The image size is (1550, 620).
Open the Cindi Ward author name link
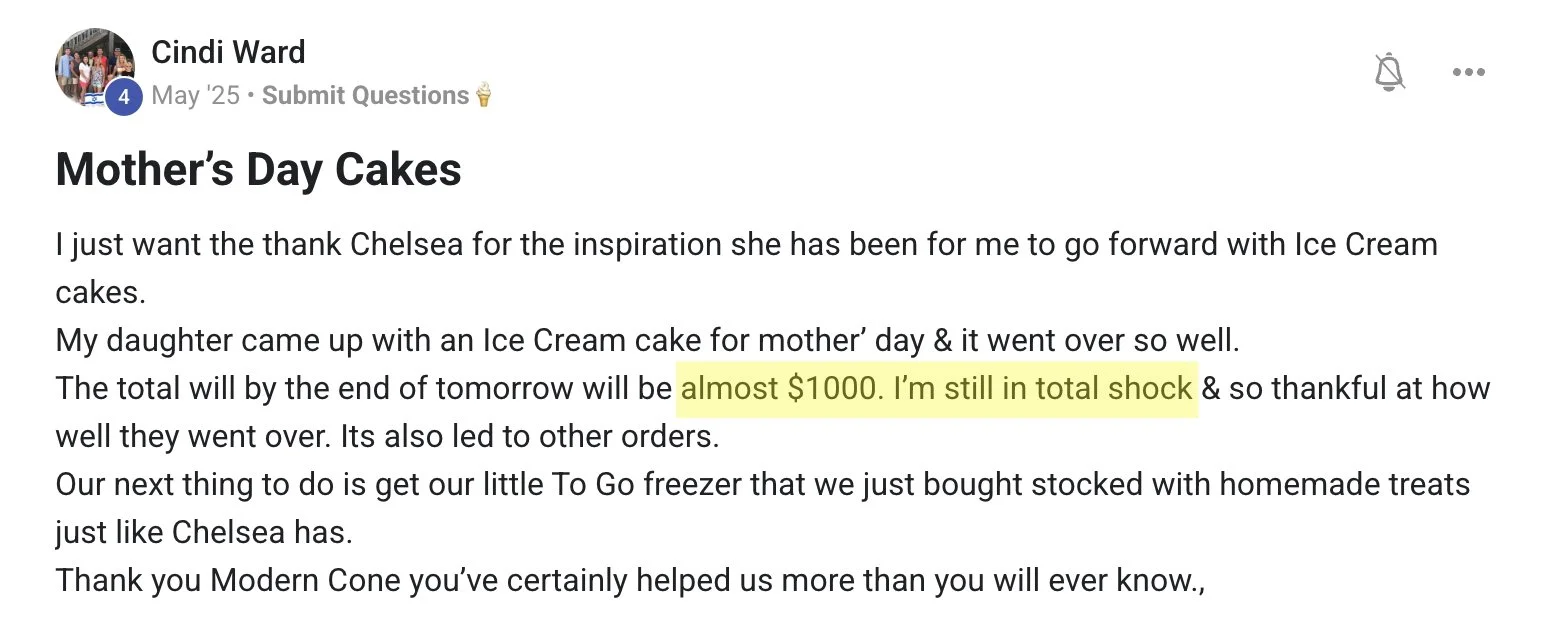click(x=228, y=52)
